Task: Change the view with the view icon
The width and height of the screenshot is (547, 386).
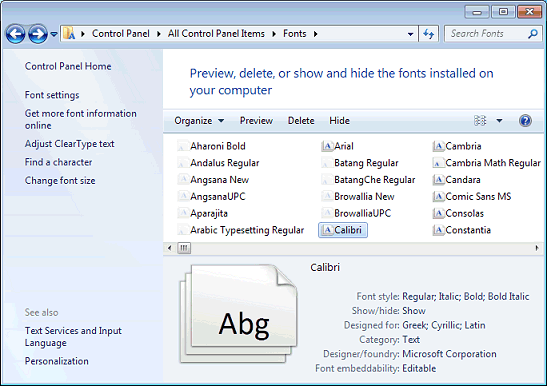Action: pyautogui.click(x=480, y=121)
